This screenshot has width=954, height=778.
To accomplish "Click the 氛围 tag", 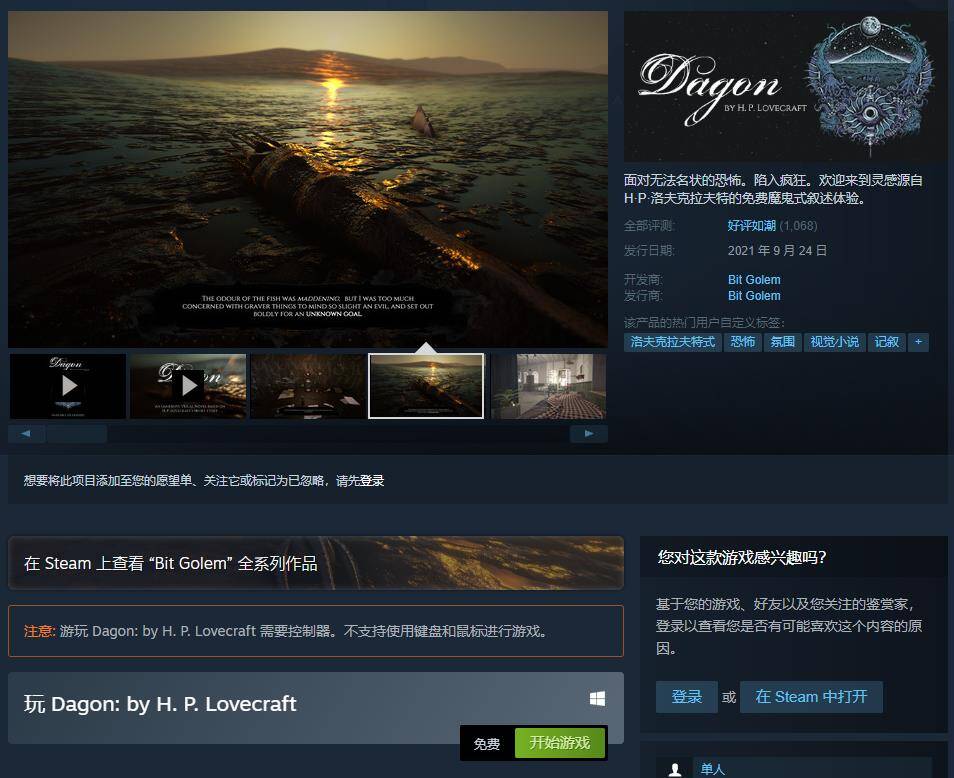I will 782,342.
